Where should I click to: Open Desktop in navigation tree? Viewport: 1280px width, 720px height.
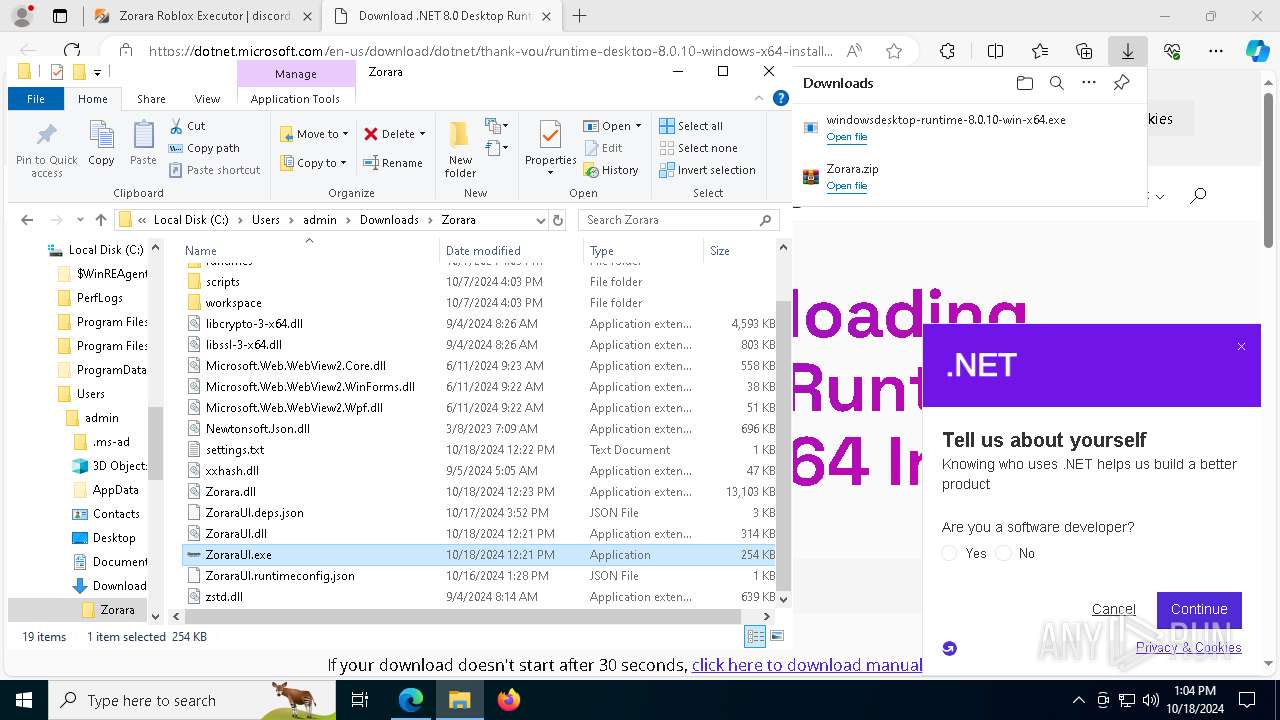[114, 538]
